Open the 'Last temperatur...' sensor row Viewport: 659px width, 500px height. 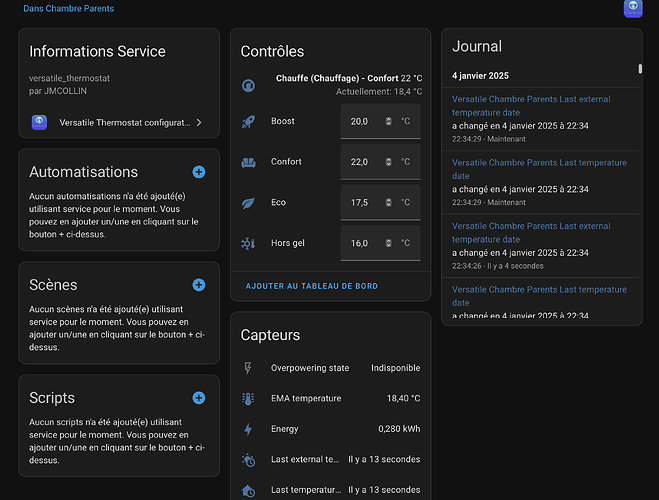331,490
